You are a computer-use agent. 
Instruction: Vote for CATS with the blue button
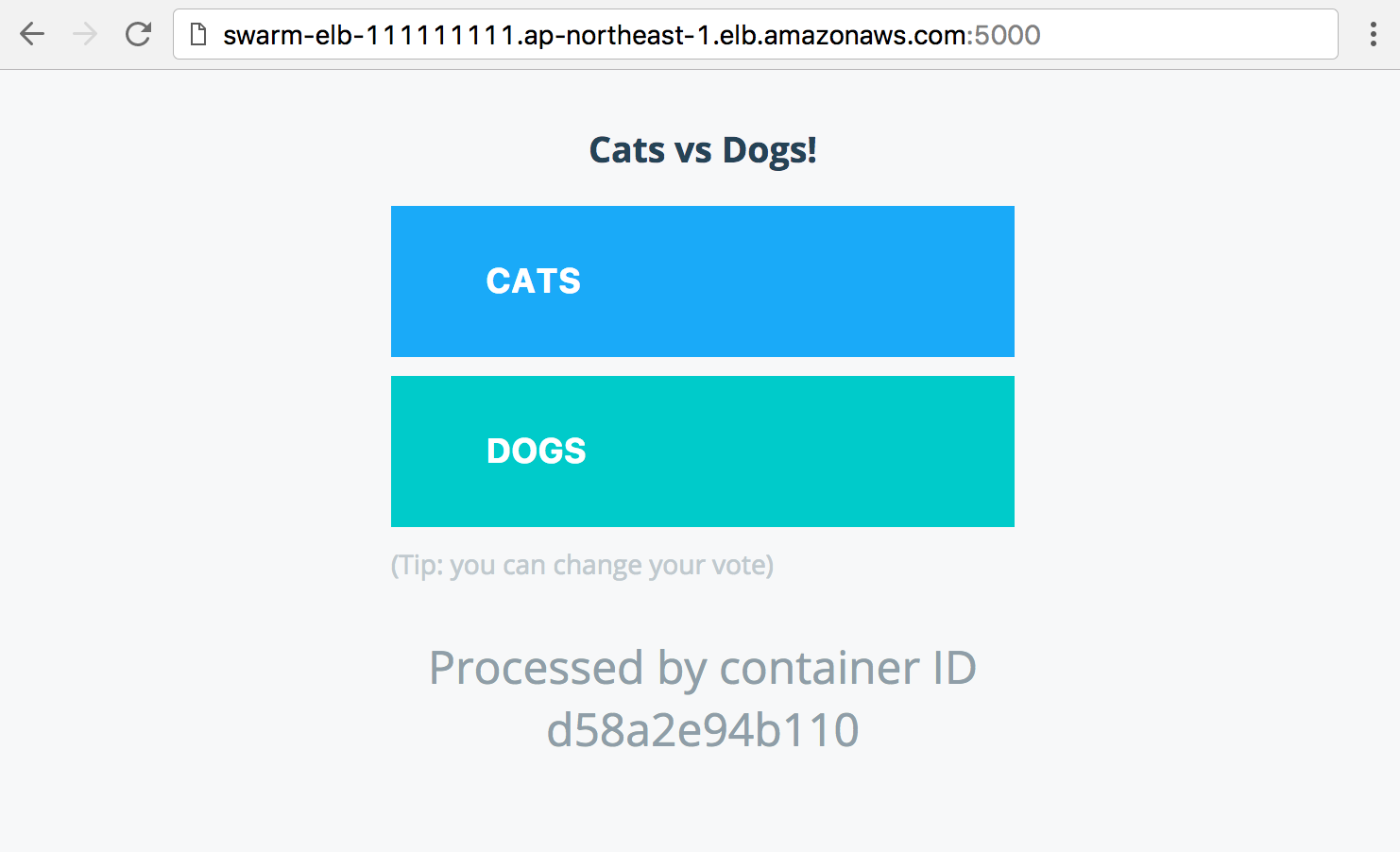pos(703,281)
